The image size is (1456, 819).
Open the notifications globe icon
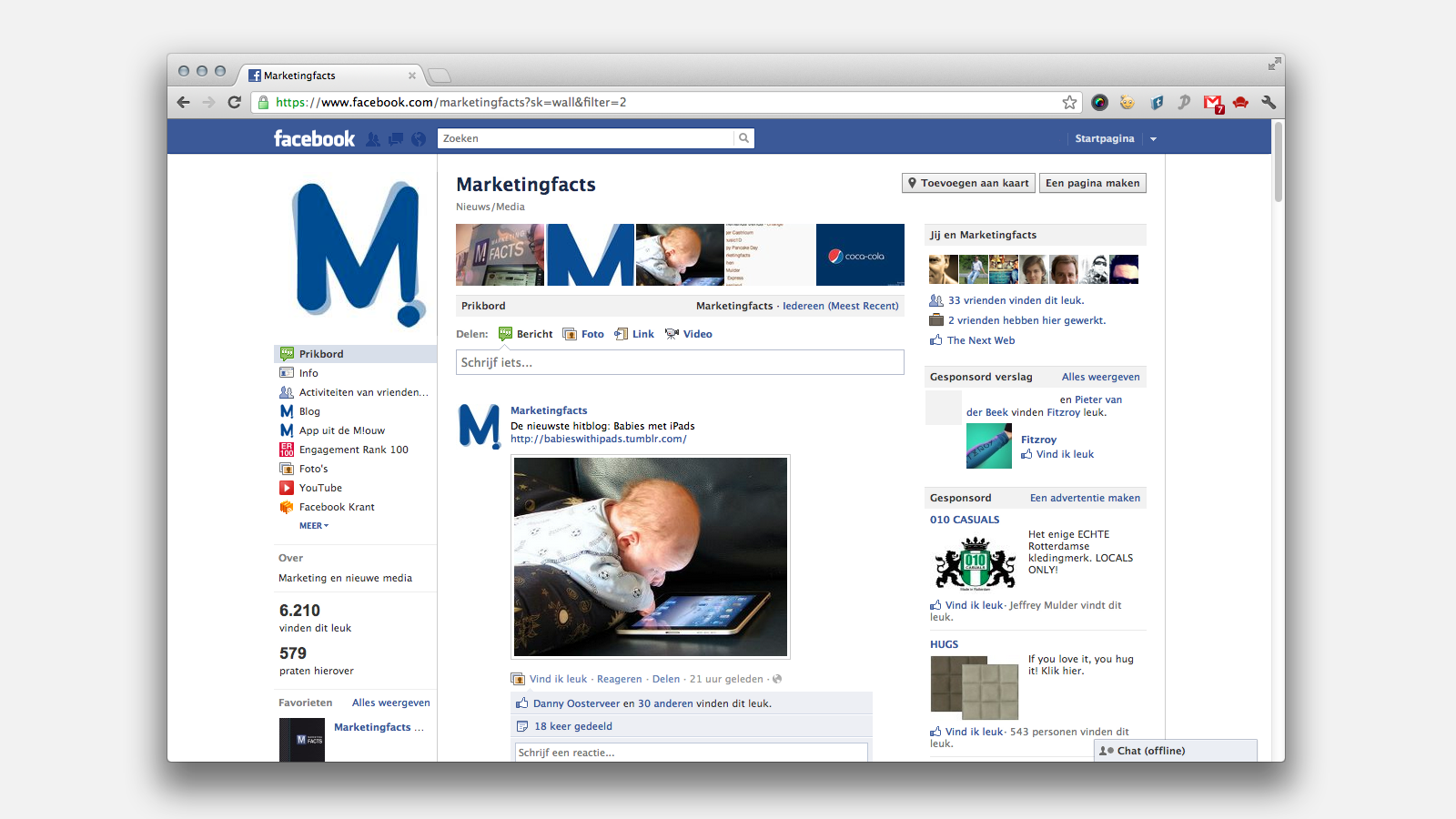tap(419, 139)
